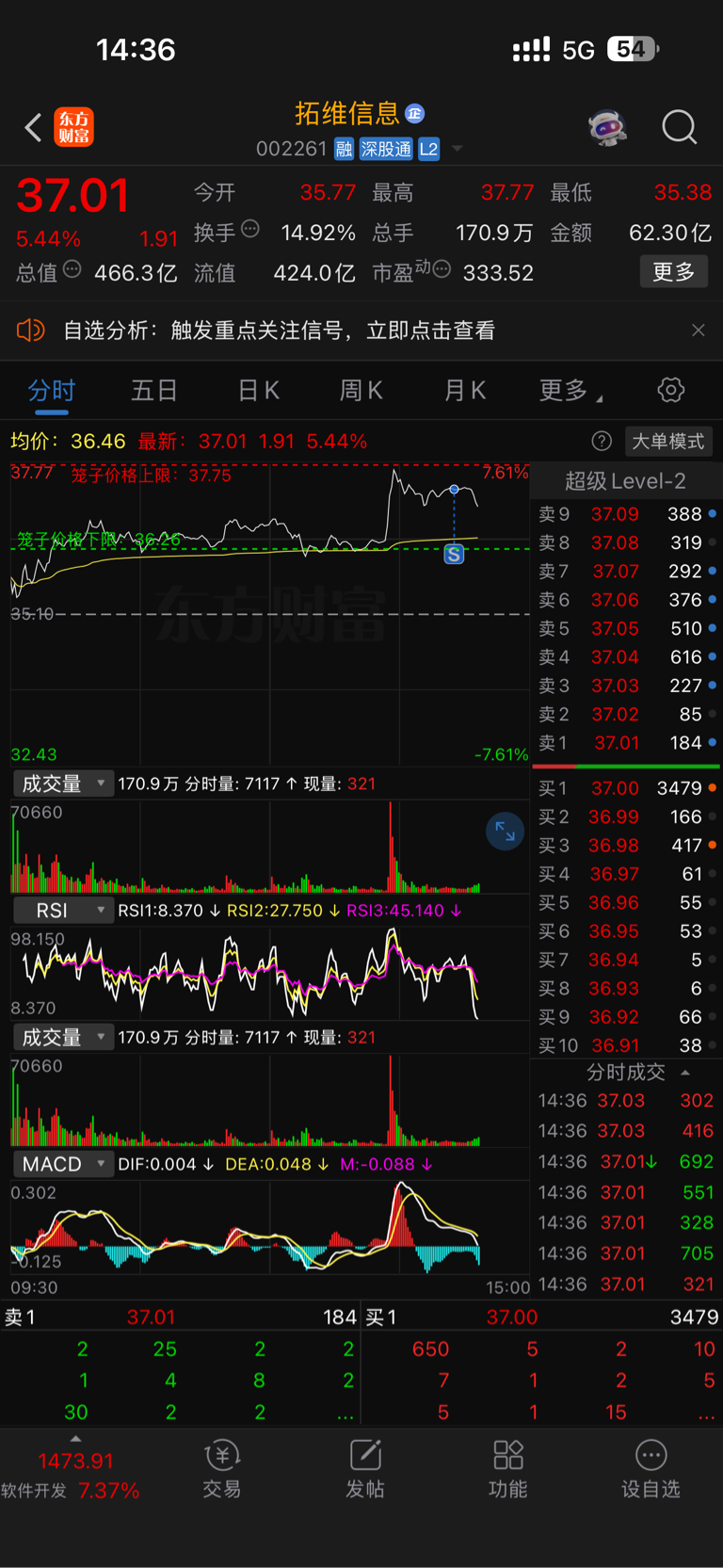Tap bottom 买1 37.00 queue header
The height and width of the screenshot is (1568, 723).
(x=542, y=1317)
